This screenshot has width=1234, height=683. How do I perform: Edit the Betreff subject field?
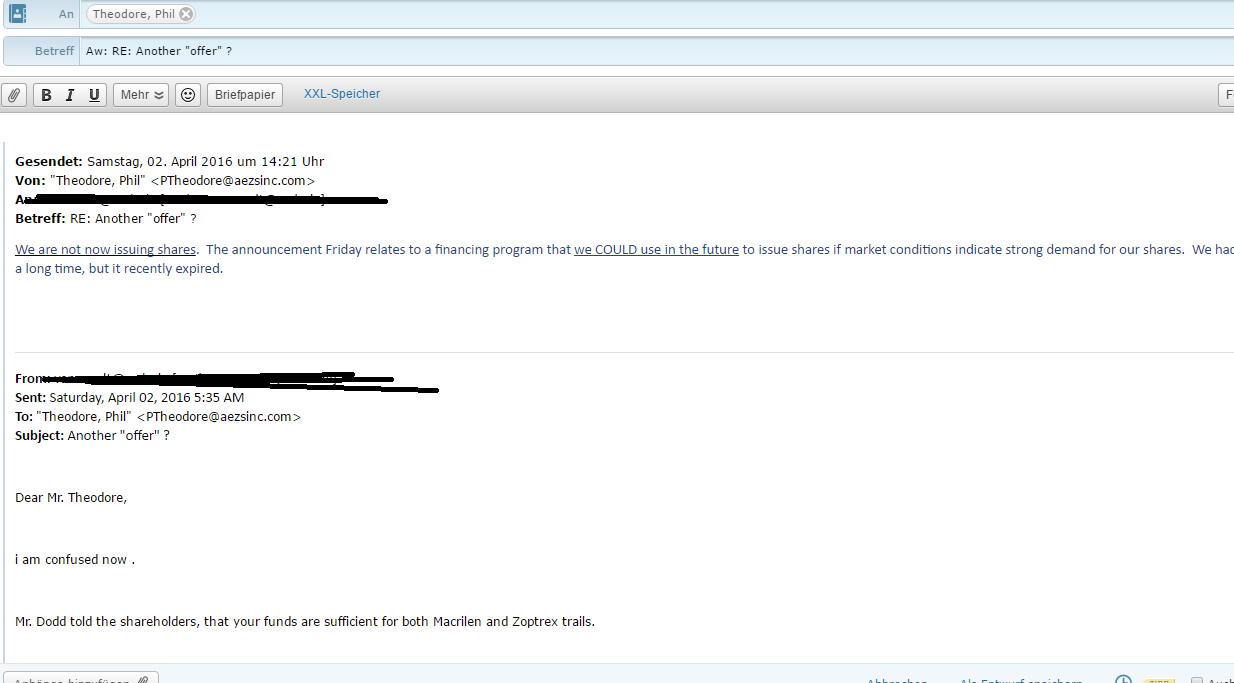coord(656,51)
